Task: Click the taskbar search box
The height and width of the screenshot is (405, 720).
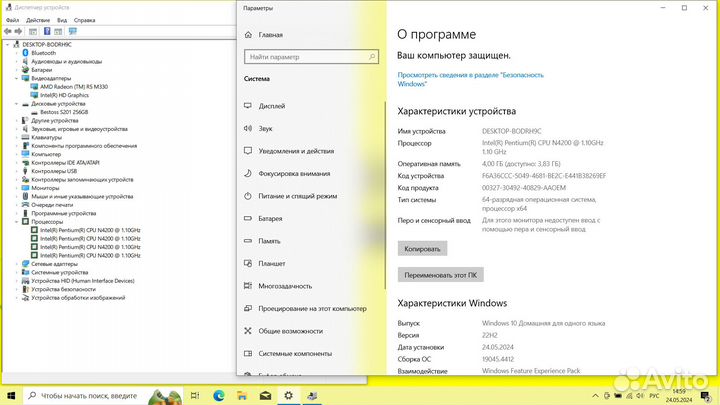Action: [x=103, y=395]
